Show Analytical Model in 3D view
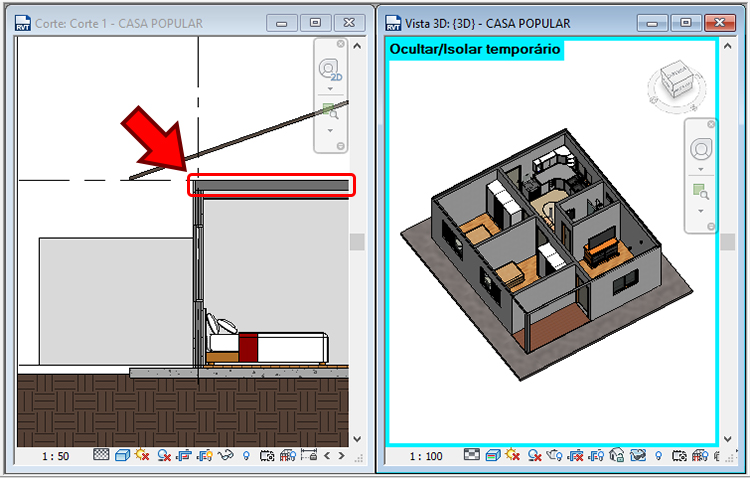This screenshot has width=750, height=478. point(700,456)
